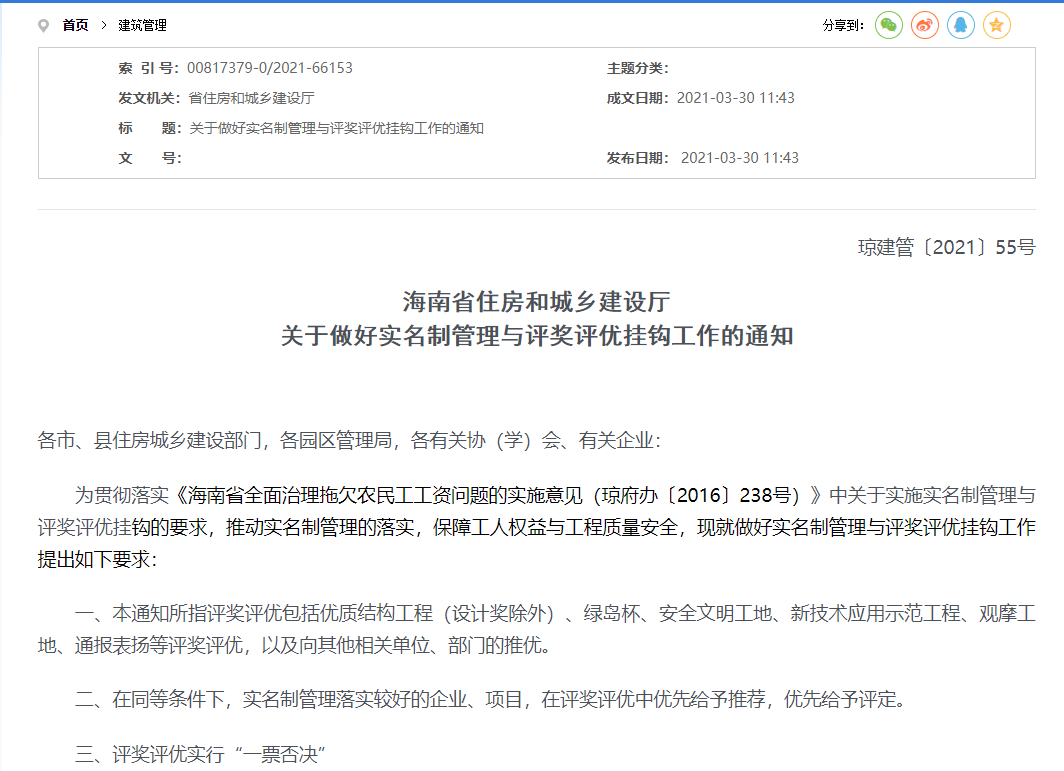Click the breadcrumb chevron separator
Image resolution: width=1064 pixels, height=771 pixels.
point(103,26)
